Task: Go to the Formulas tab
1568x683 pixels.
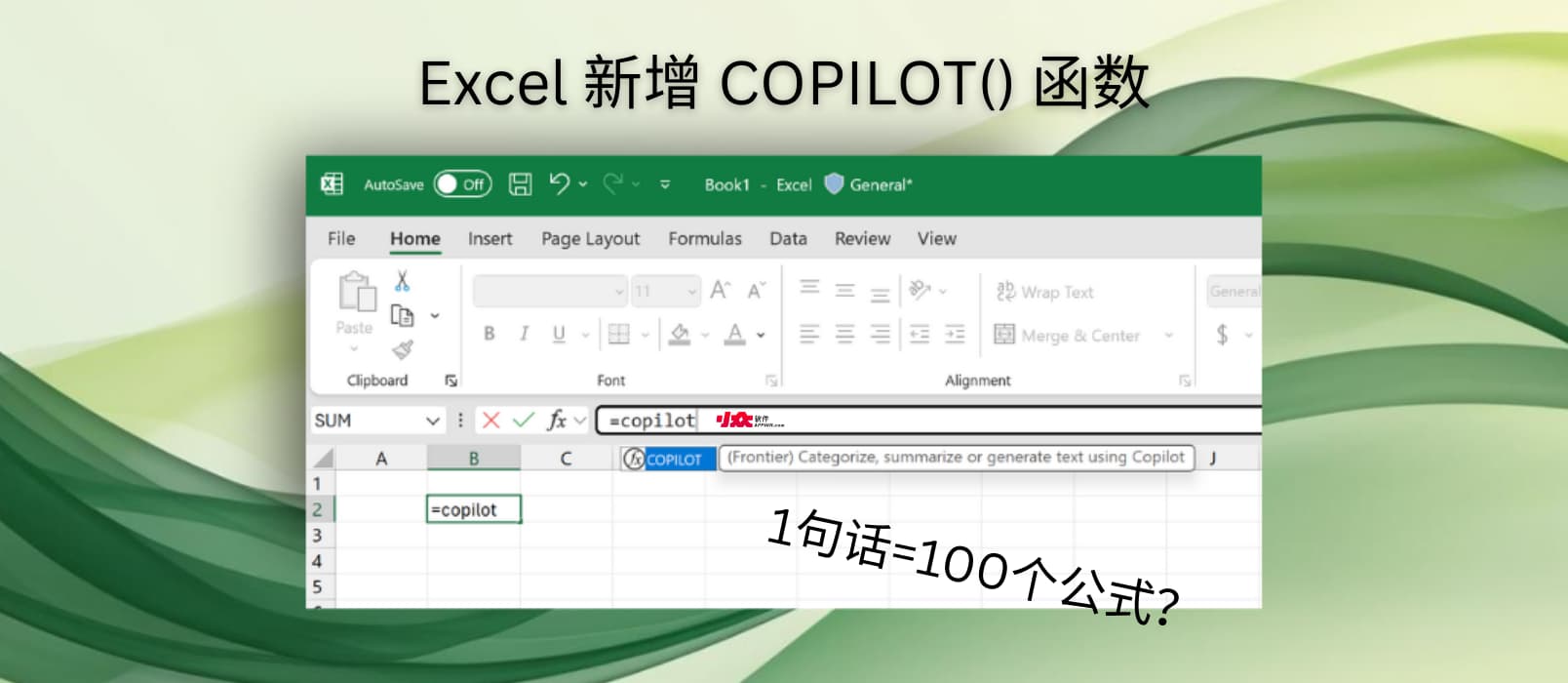Action: tap(705, 238)
